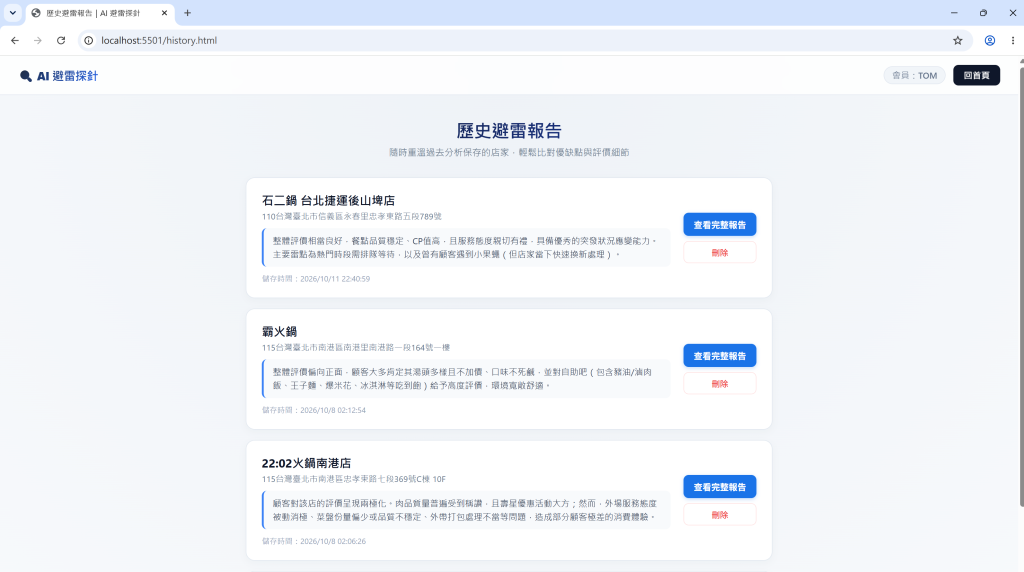Click the 霸火鍋 card title

point(280,332)
